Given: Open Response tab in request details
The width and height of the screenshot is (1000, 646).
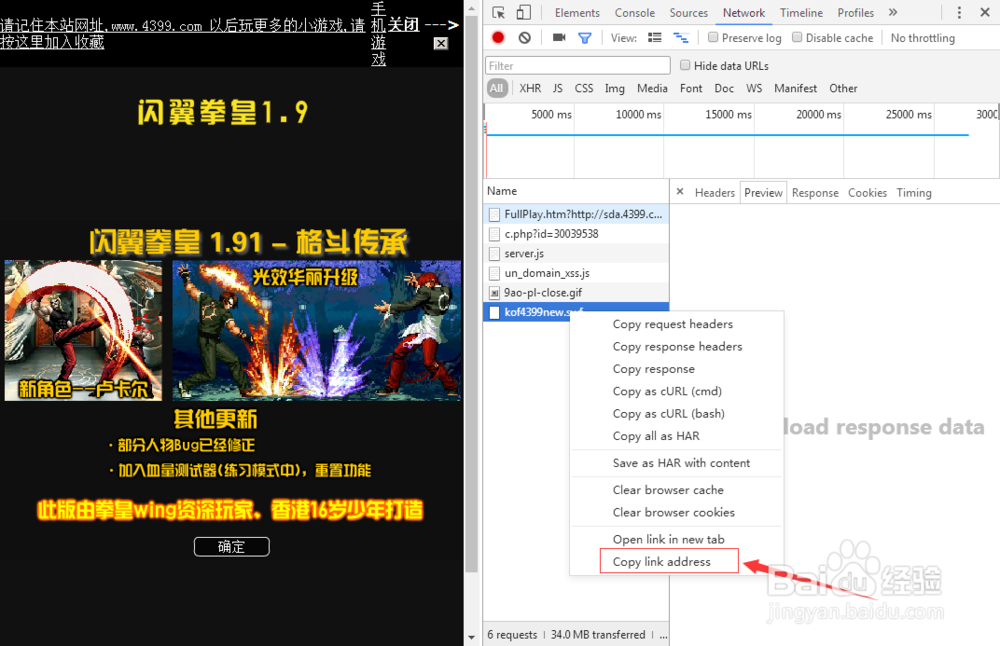Looking at the screenshot, I should pos(815,193).
